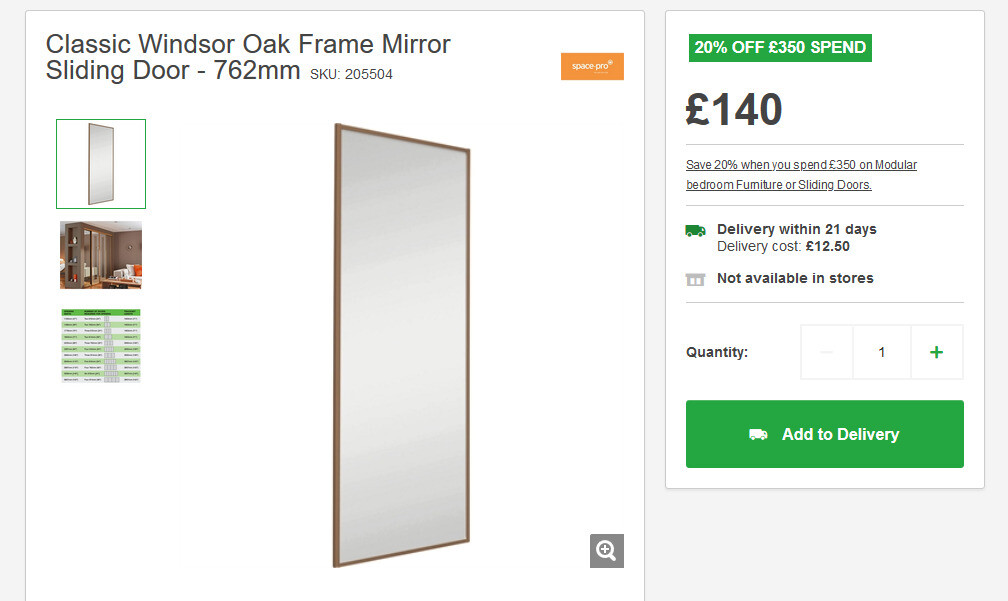Click the Not available in stores label
The height and width of the screenshot is (601, 1008).
pyautogui.click(x=795, y=278)
